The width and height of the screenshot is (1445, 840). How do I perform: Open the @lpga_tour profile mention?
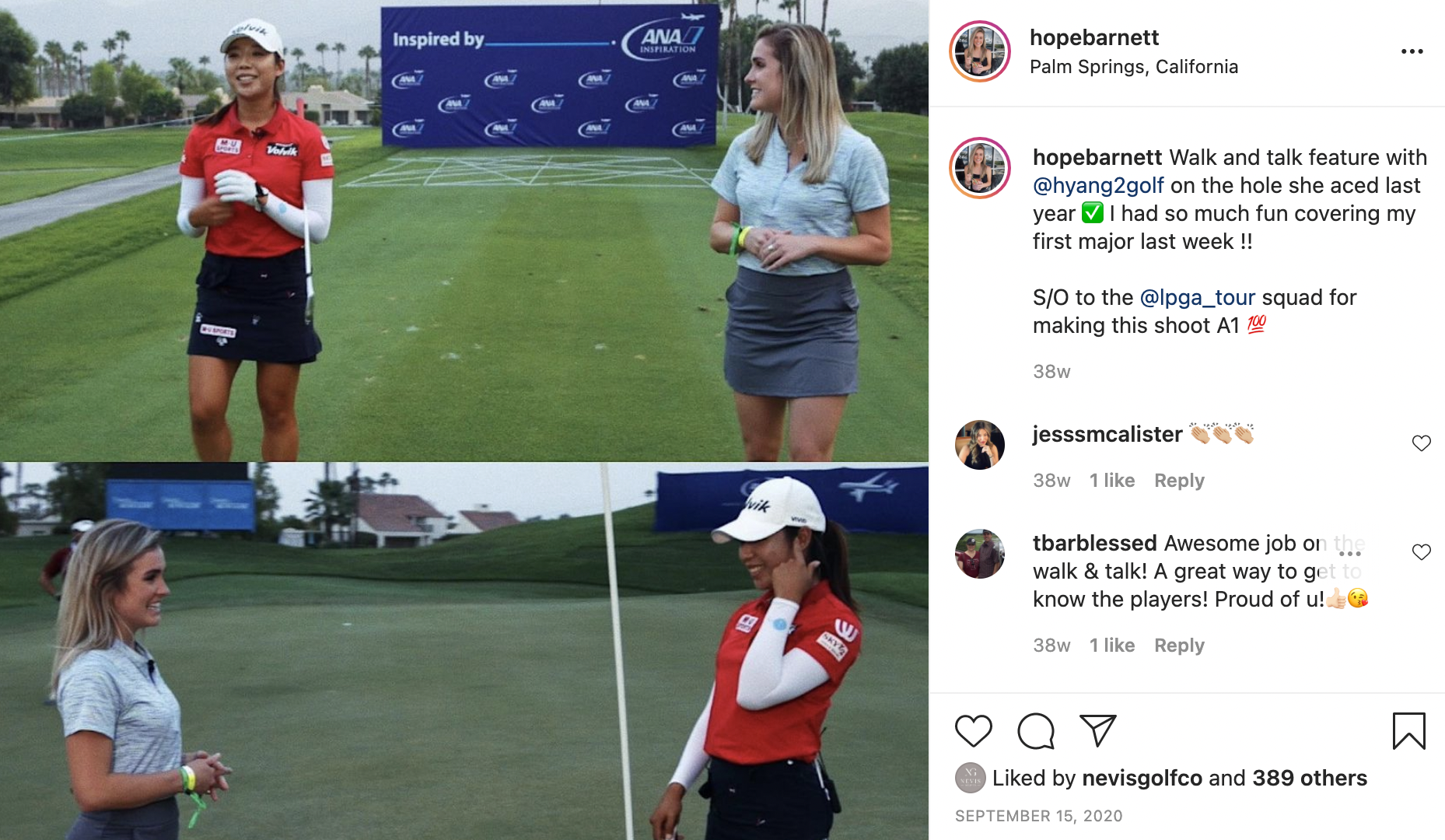coord(1197,298)
